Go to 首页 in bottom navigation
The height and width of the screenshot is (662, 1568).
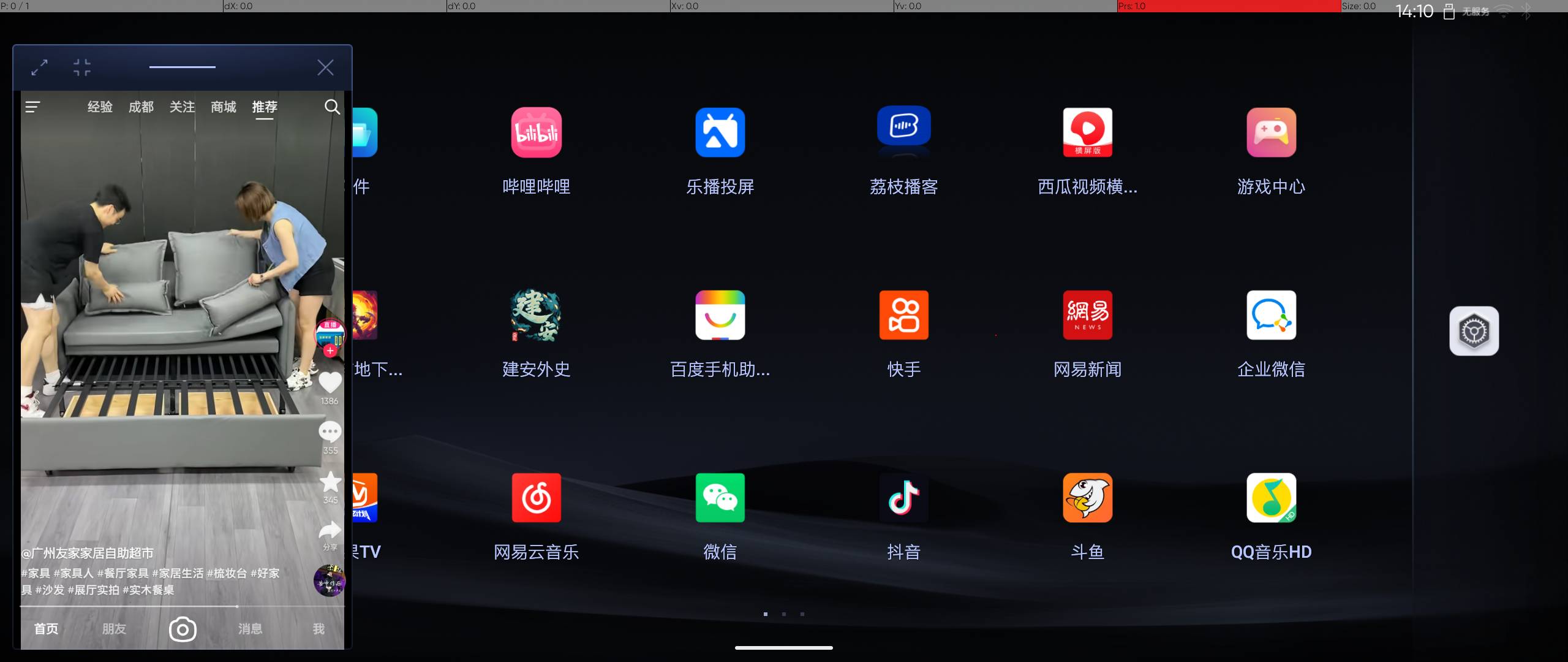click(x=46, y=629)
